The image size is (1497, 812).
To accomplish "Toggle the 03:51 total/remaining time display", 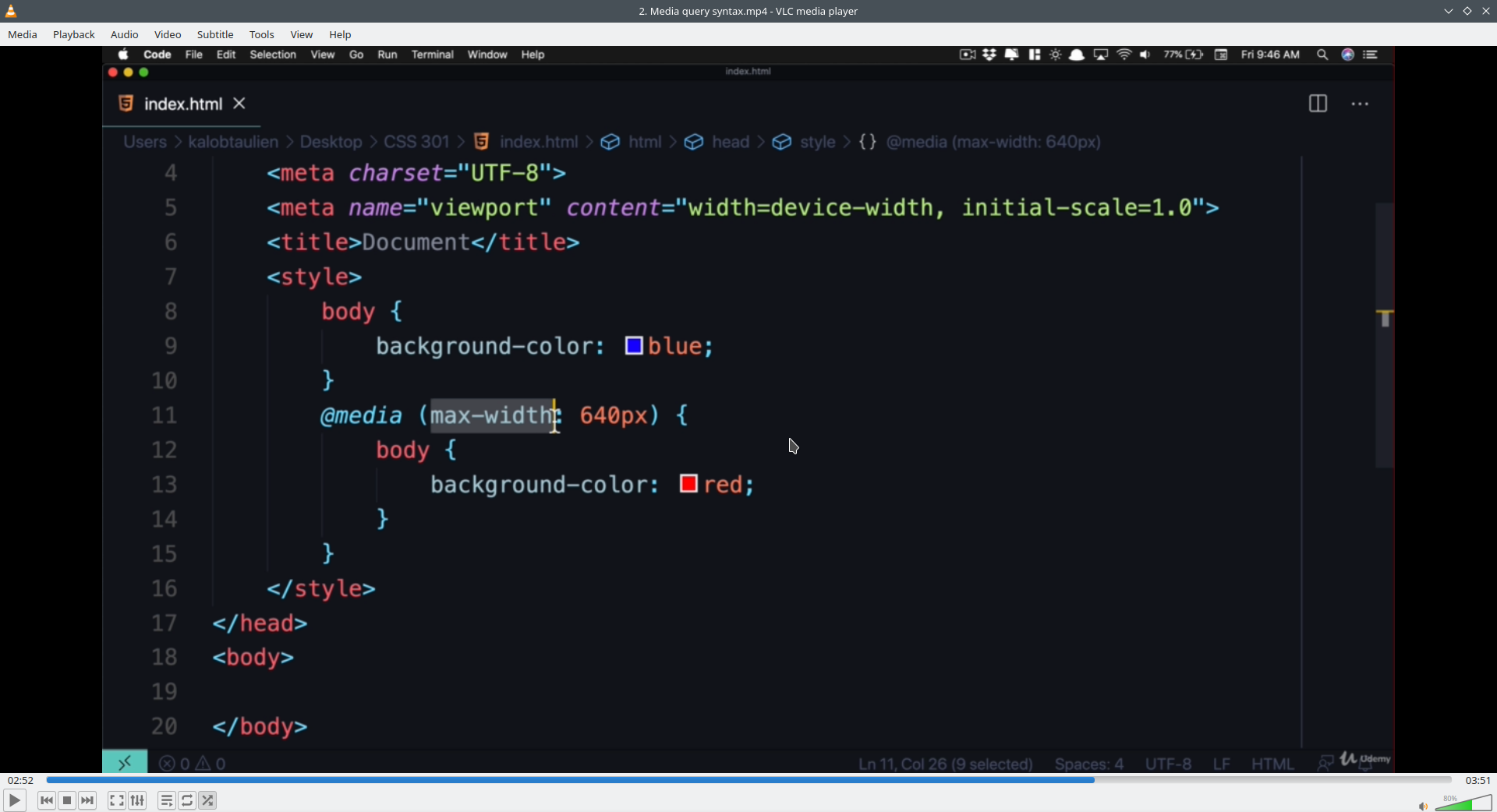I will 1478,780.
